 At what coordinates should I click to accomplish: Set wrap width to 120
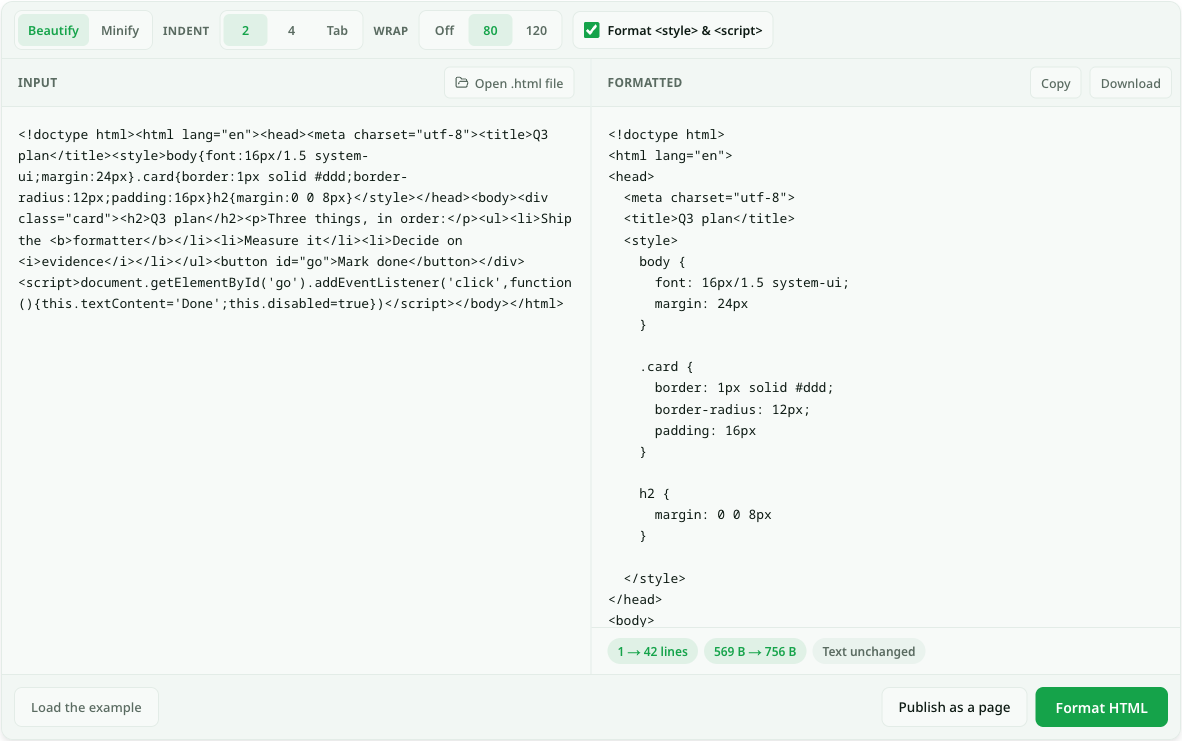pos(536,30)
